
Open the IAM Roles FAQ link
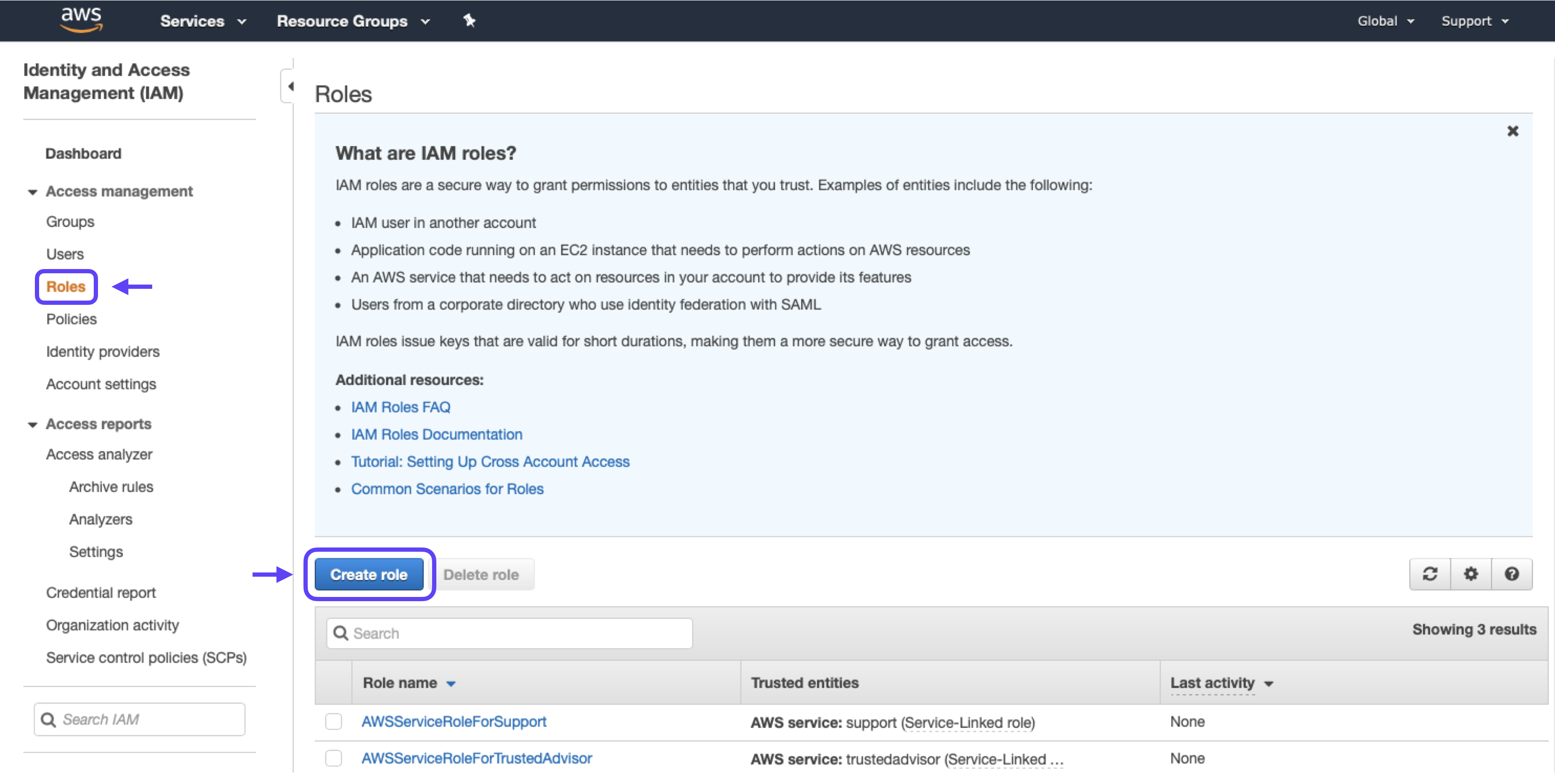click(400, 408)
